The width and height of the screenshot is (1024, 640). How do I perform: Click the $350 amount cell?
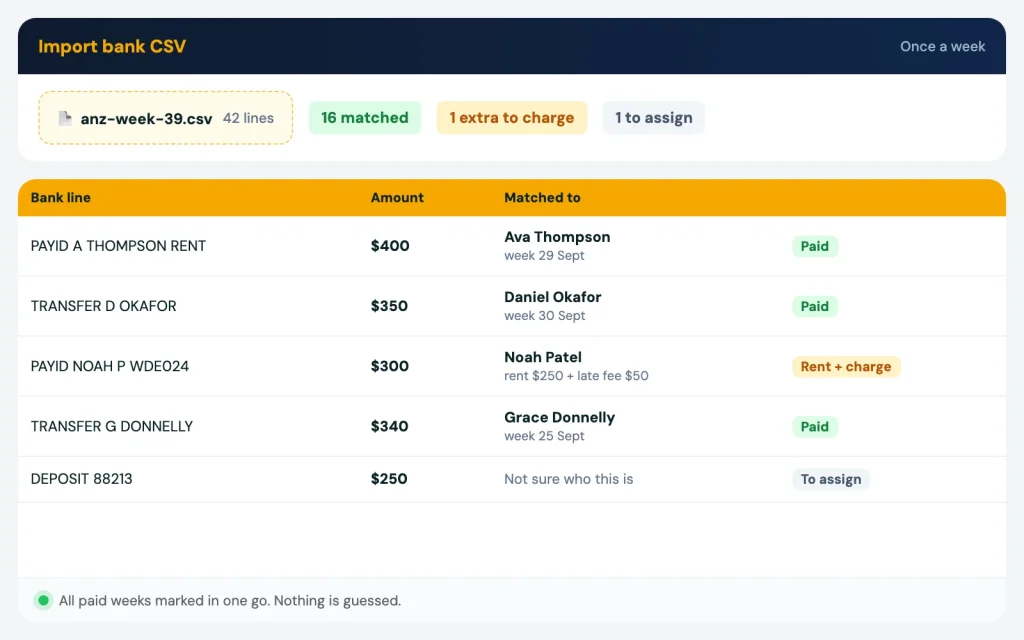389,306
